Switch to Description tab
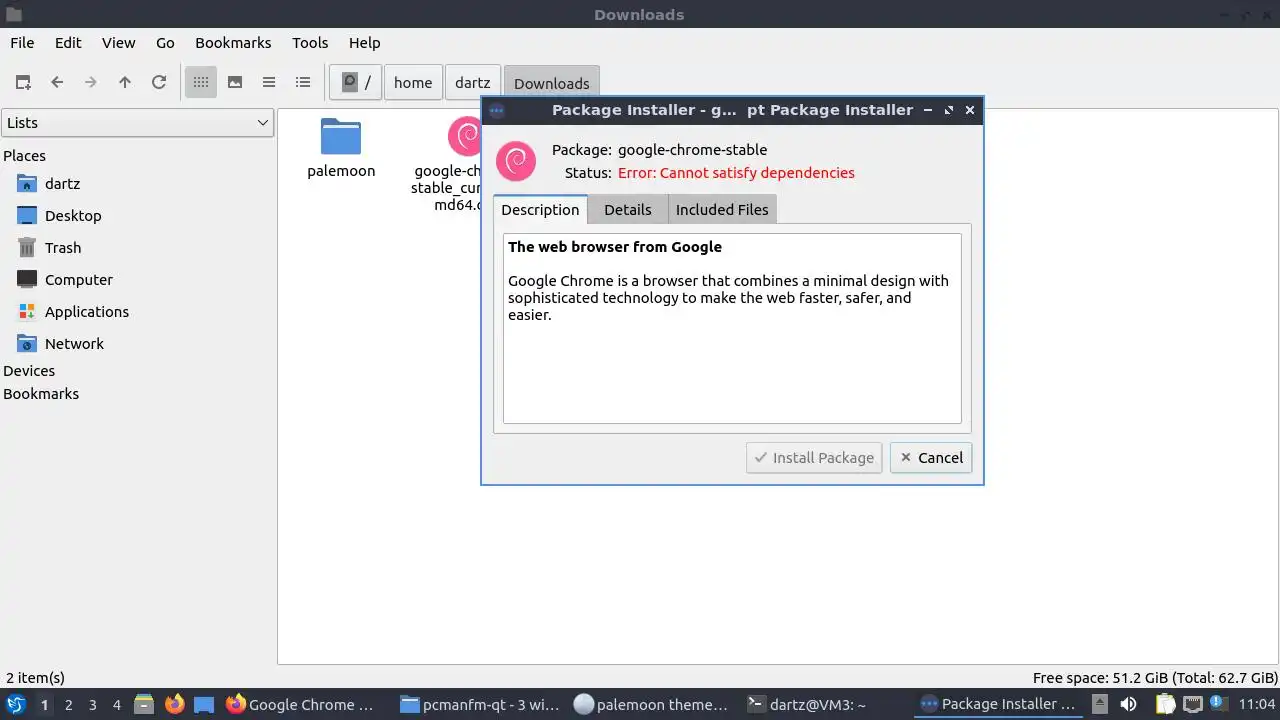 [540, 209]
